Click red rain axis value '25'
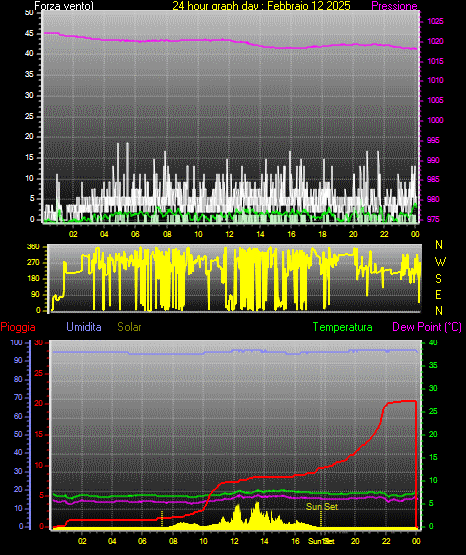 tap(39, 373)
